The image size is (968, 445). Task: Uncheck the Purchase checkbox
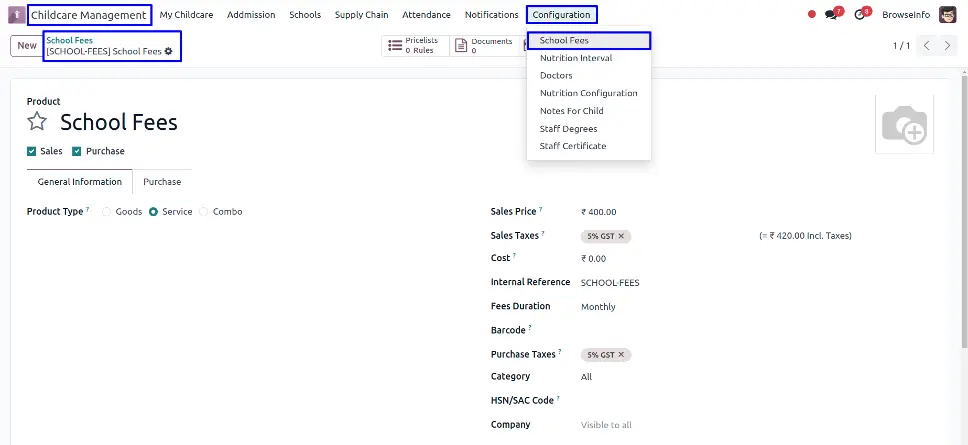77,151
